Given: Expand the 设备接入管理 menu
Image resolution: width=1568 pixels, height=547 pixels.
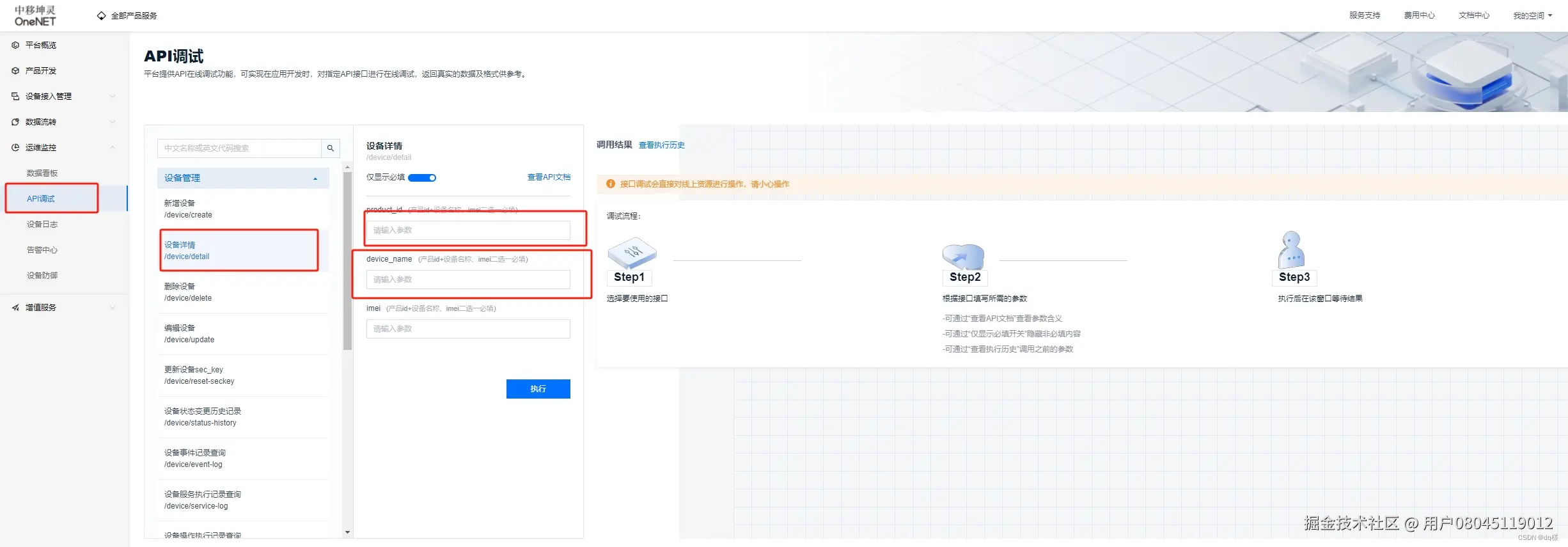Looking at the screenshot, I should pyautogui.click(x=113, y=97).
